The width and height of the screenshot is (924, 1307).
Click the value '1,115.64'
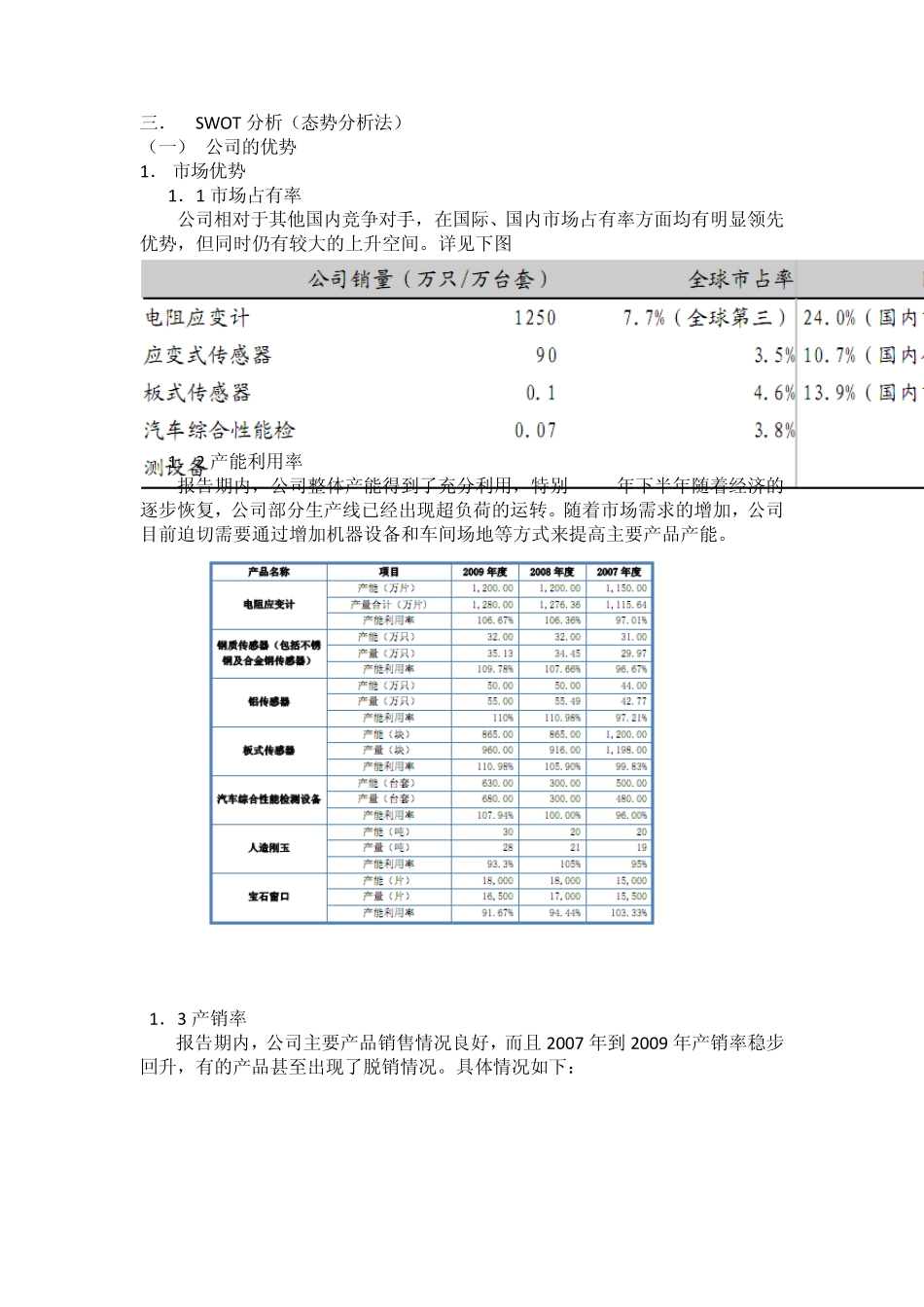click(626, 605)
